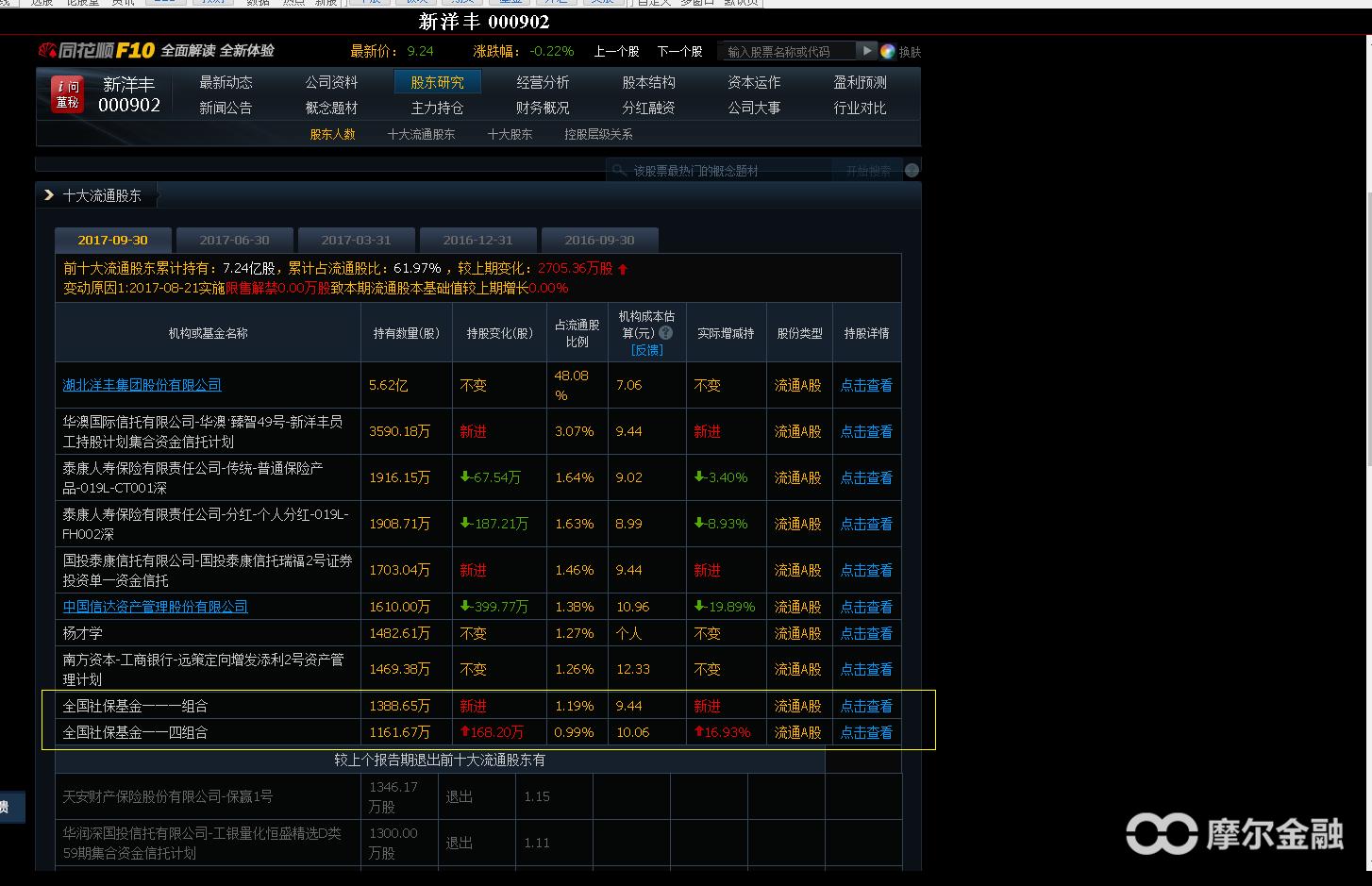Open the 公司资料 menu
This screenshot has width=1372, height=886.
[331, 82]
